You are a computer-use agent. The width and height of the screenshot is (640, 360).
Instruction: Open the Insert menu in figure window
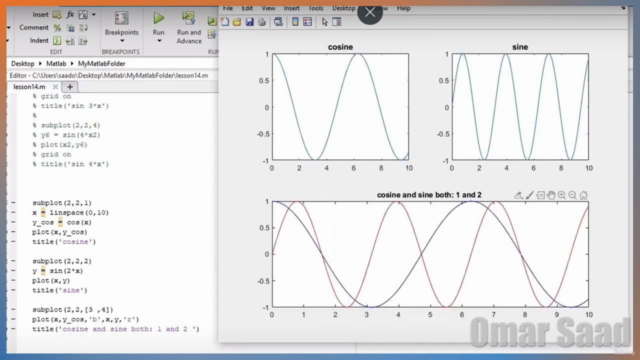(x=291, y=8)
